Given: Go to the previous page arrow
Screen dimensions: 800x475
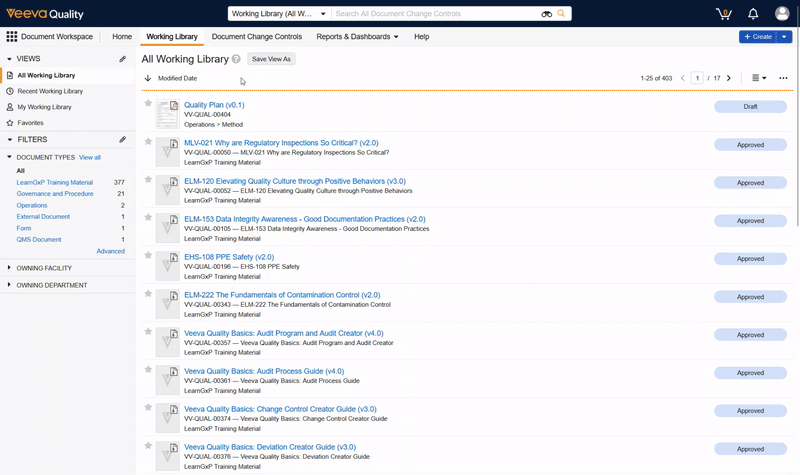Looking at the screenshot, I should pyautogui.click(x=683, y=78).
